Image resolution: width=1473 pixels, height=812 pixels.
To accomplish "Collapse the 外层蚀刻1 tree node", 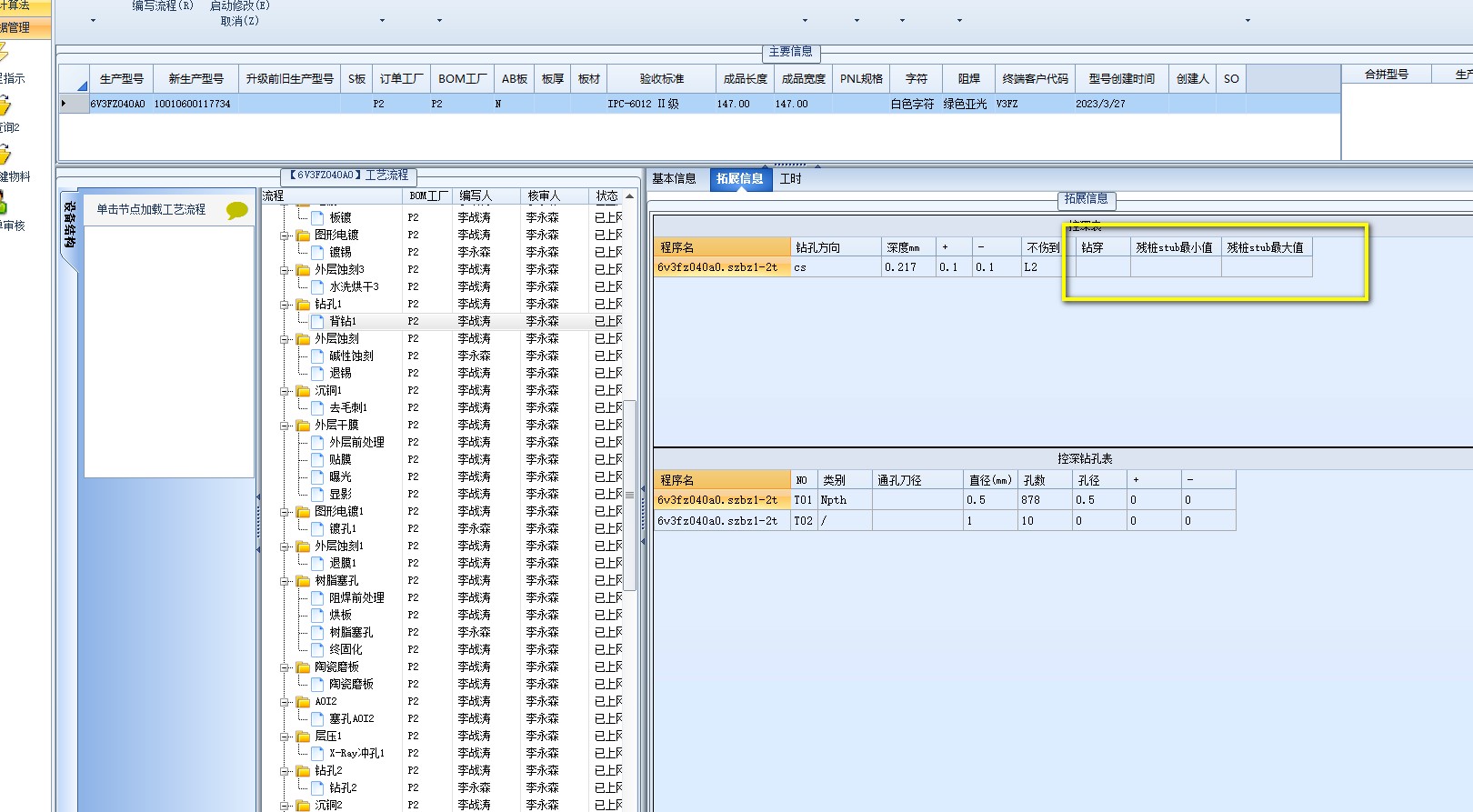I will tap(285, 546).
